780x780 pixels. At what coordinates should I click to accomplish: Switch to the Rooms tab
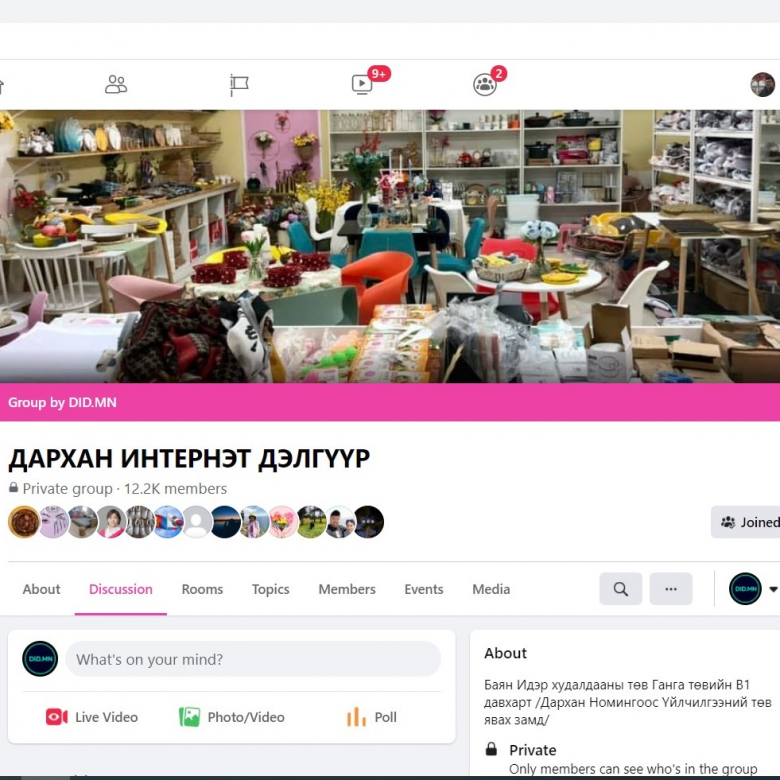click(x=202, y=589)
